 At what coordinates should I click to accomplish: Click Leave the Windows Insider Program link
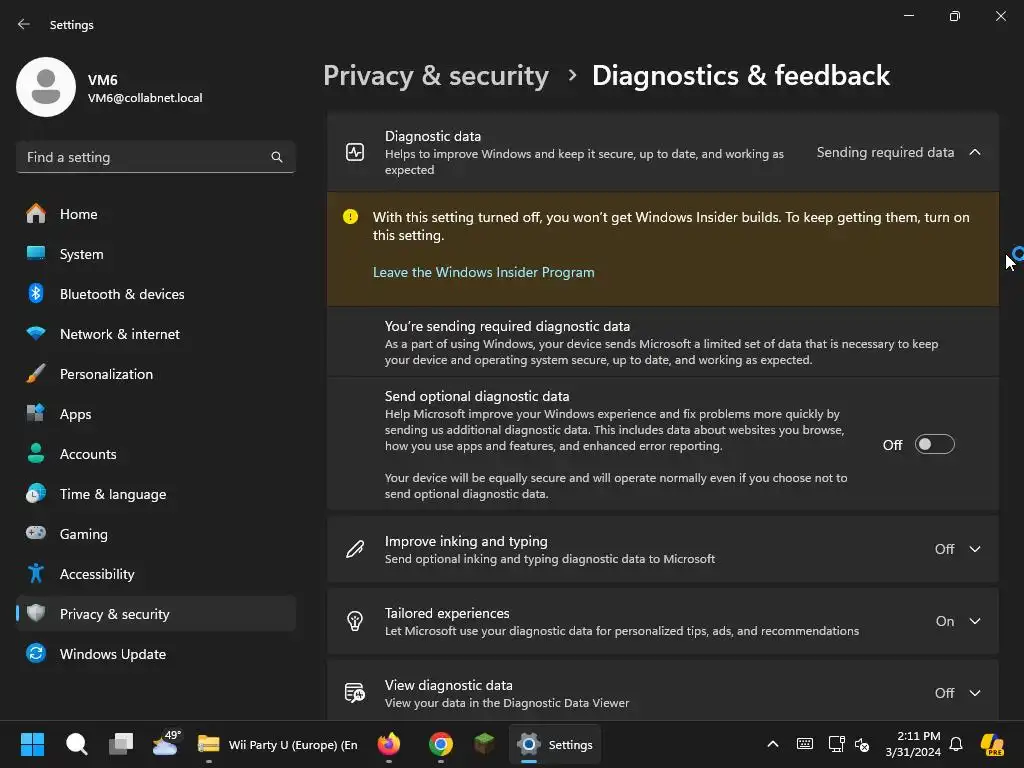click(x=483, y=272)
